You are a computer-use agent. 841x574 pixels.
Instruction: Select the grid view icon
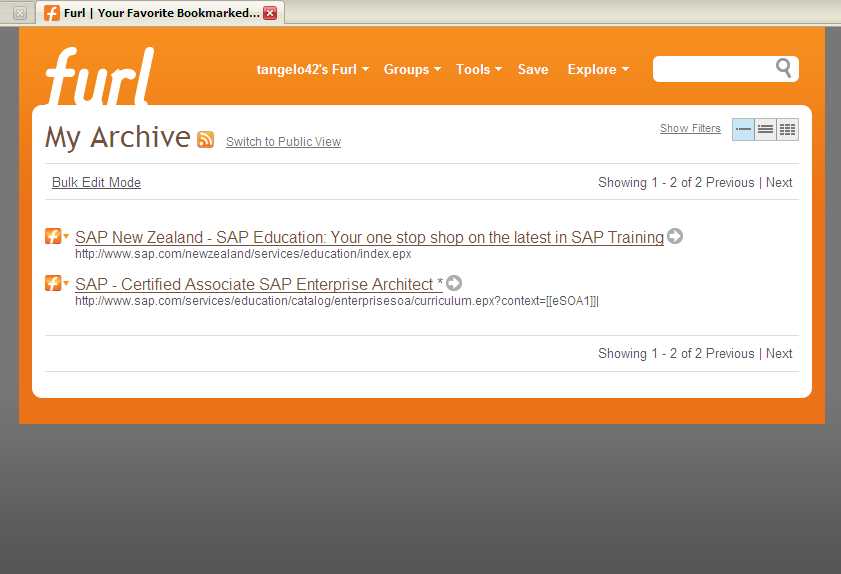pyautogui.click(x=787, y=129)
